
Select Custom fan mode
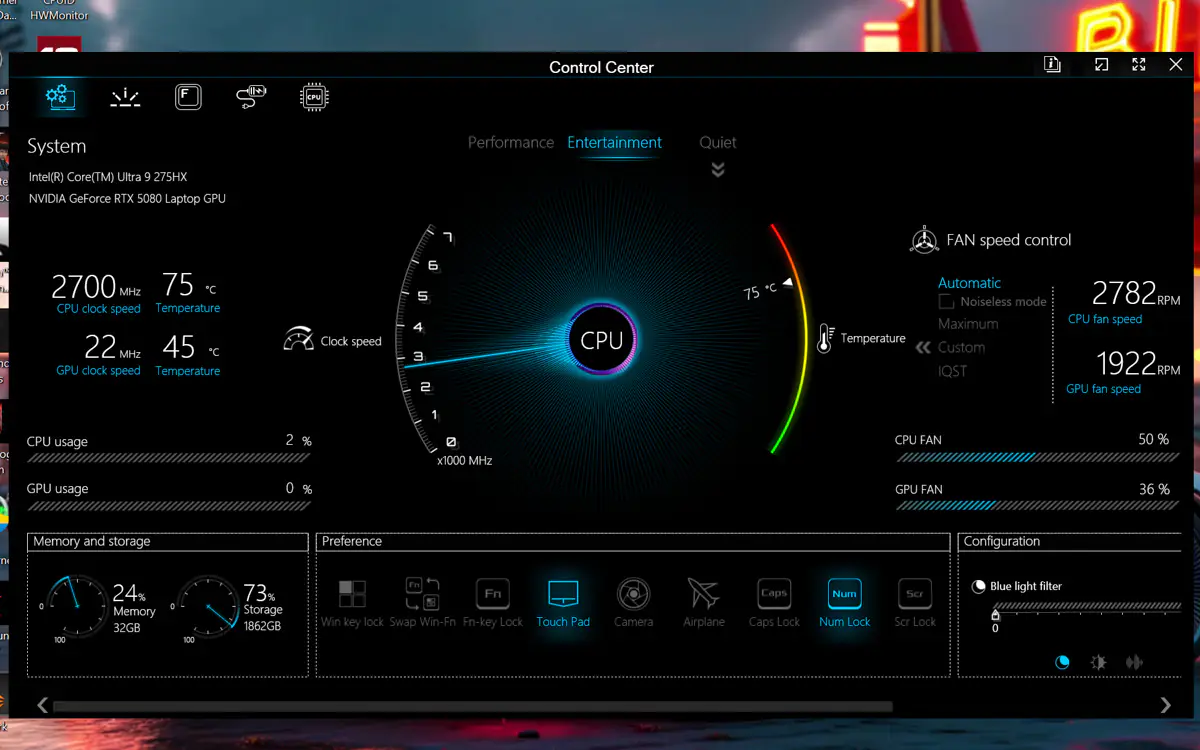pyautogui.click(x=961, y=347)
